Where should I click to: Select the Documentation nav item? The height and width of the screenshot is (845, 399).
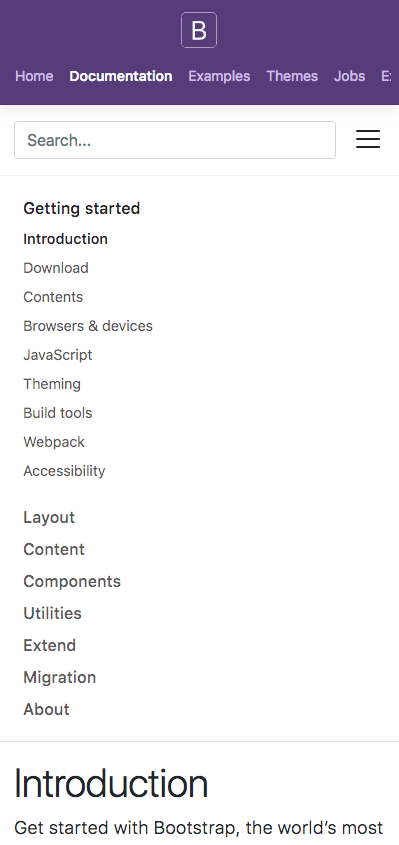[x=121, y=76]
